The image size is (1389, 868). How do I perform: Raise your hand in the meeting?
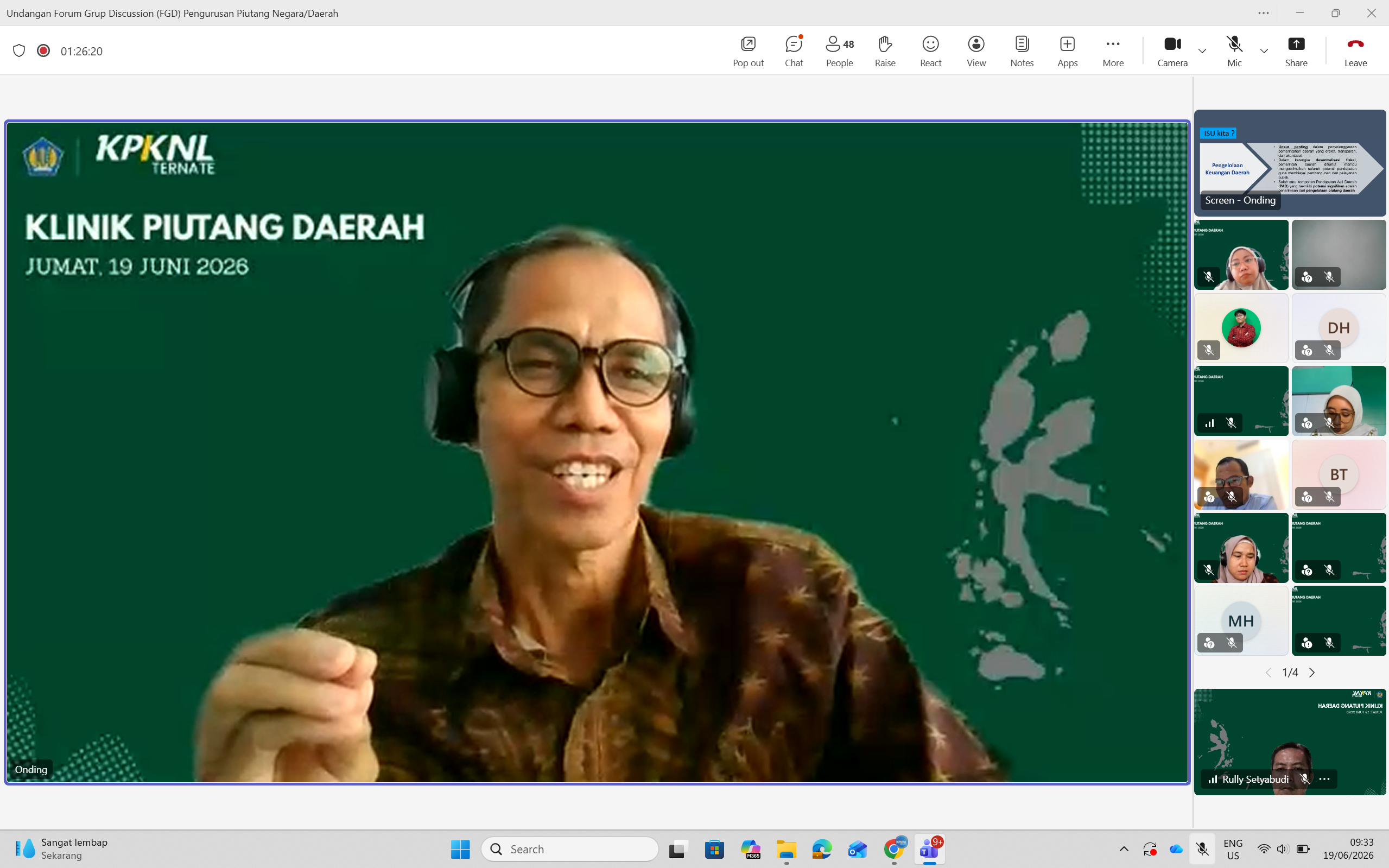(885, 51)
